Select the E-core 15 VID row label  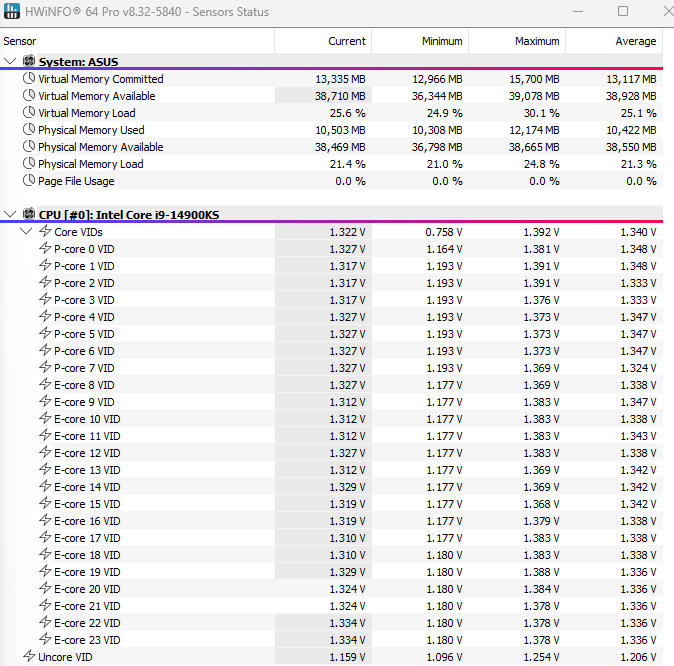click(87, 504)
